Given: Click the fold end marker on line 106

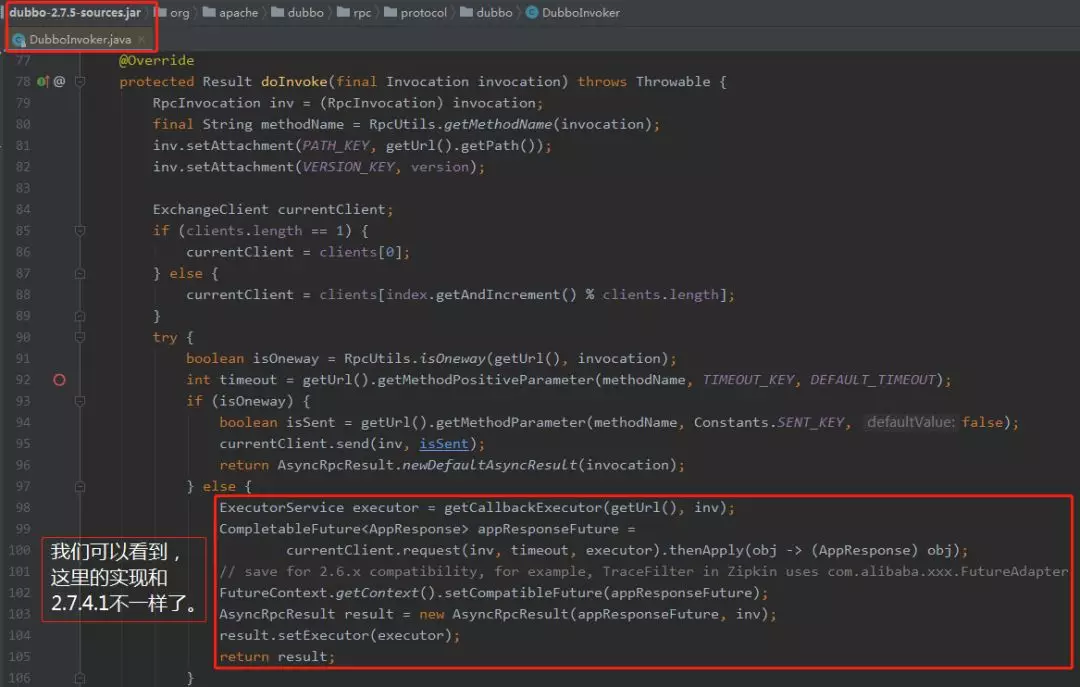Looking at the screenshot, I should (x=80, y=678).
